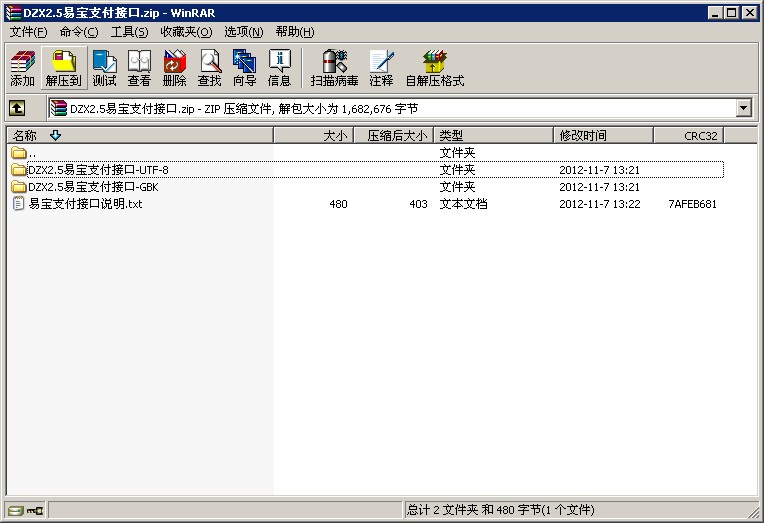Sort by CRC32 column header

tap(688, 136)
